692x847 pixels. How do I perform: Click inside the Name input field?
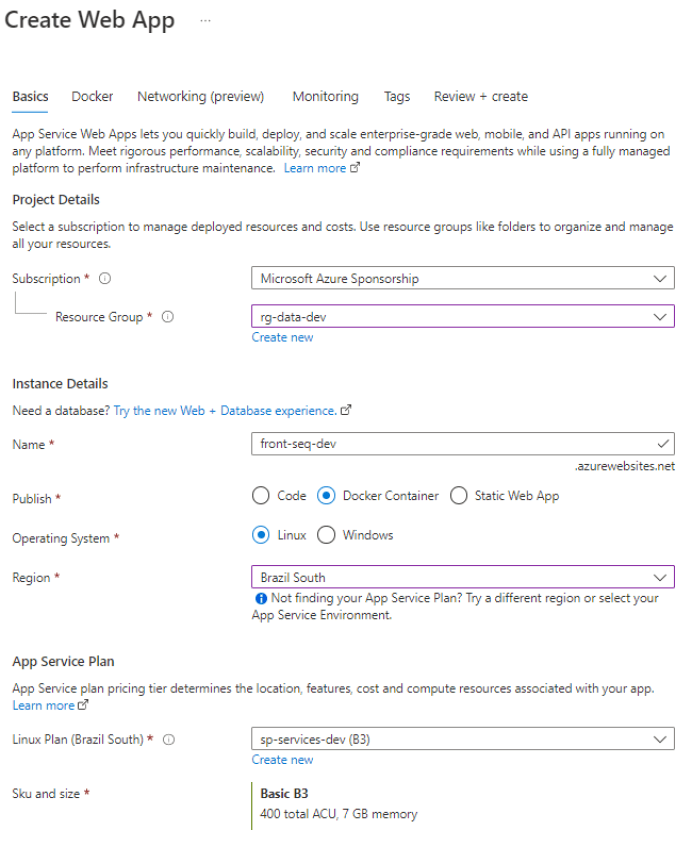tap(430, 443)
